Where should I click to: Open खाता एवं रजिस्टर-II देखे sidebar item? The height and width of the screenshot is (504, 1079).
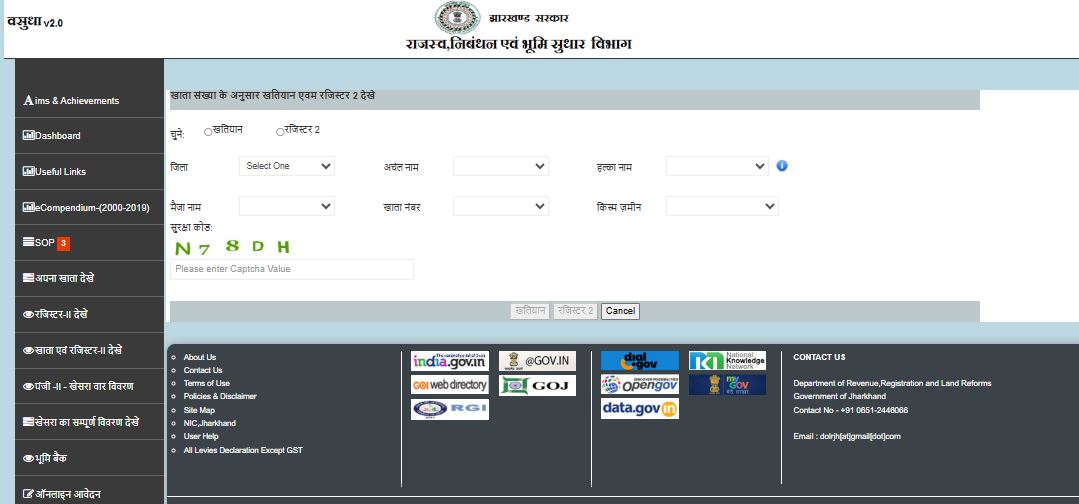(x=89, y=350)
